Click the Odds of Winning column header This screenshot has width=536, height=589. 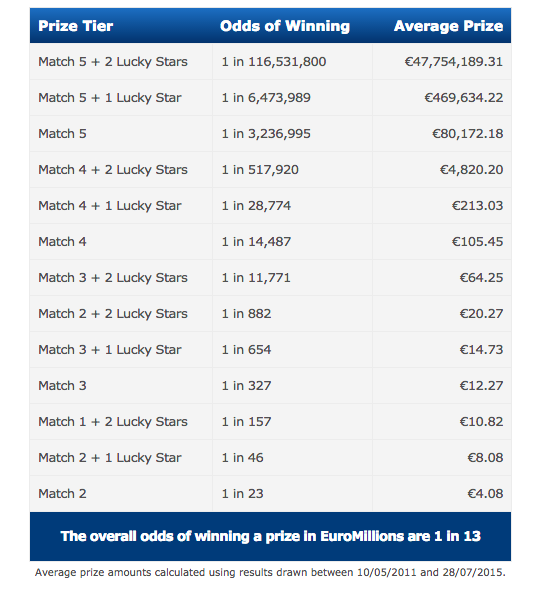[x=285, y=26]
